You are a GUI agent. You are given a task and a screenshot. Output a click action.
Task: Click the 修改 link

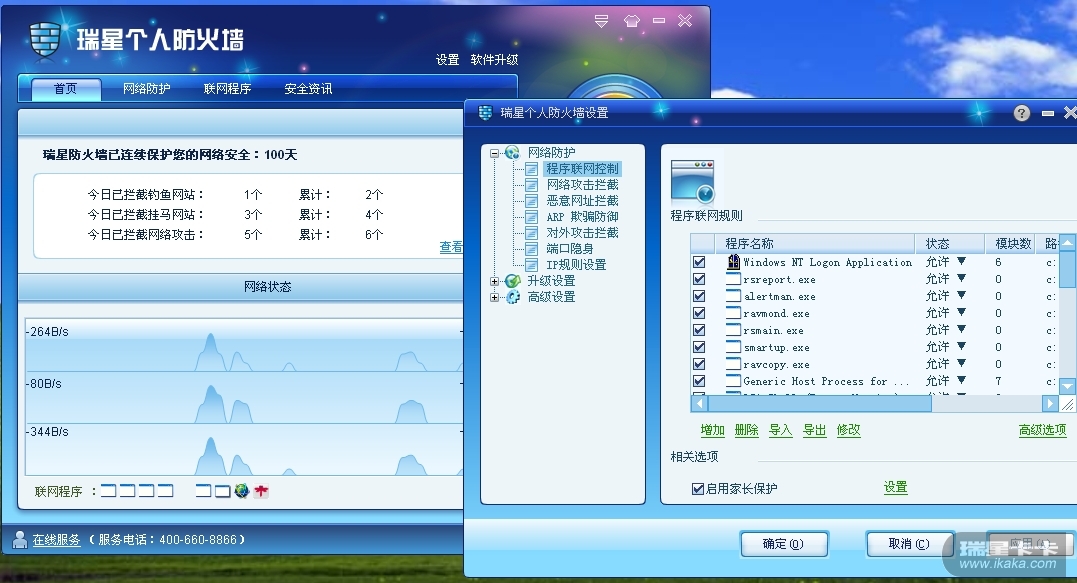[x=848, y=430]
